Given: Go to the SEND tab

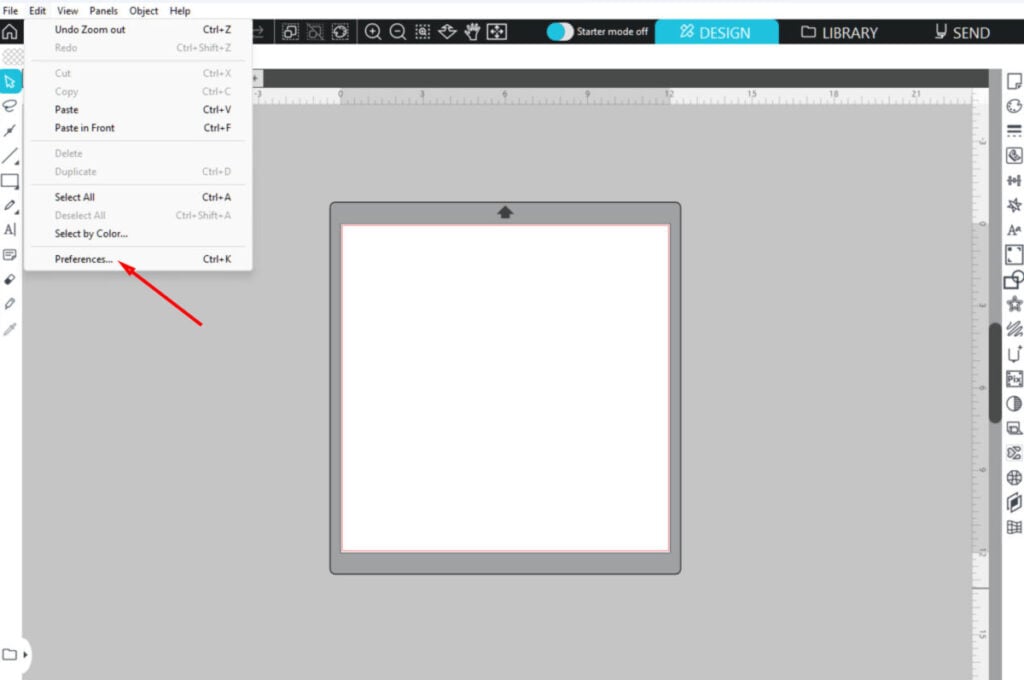Looking at the screenshot, I should (961, 32).
